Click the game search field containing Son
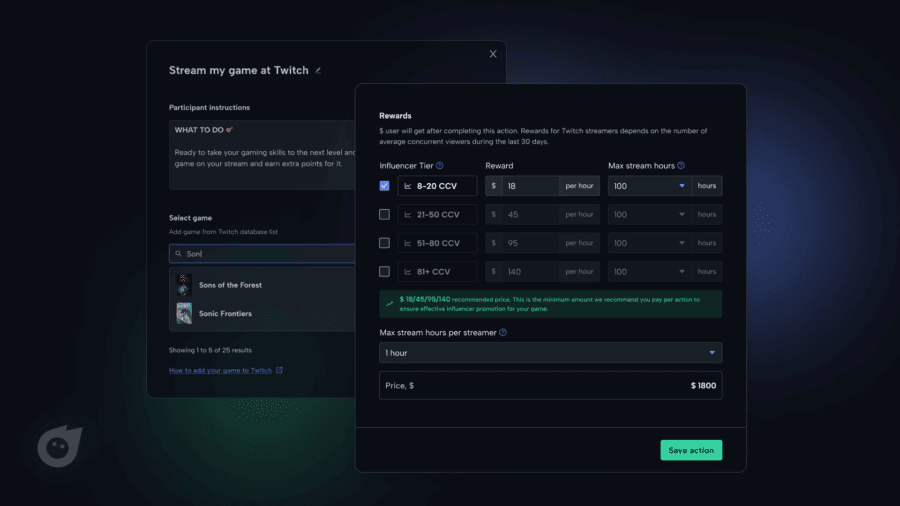The height and width of the screenshot is (506, 900). coord(262,254)
